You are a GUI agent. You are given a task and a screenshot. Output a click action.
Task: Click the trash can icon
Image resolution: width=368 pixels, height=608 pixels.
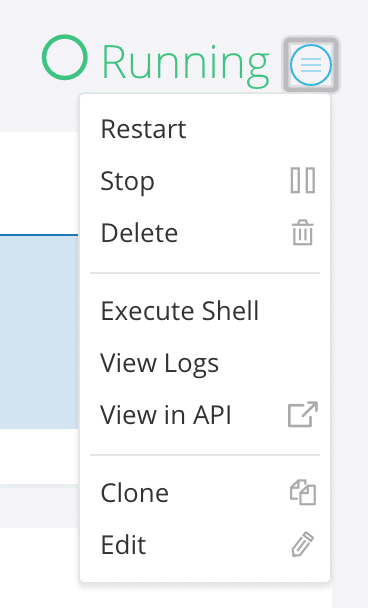(302, 233)
